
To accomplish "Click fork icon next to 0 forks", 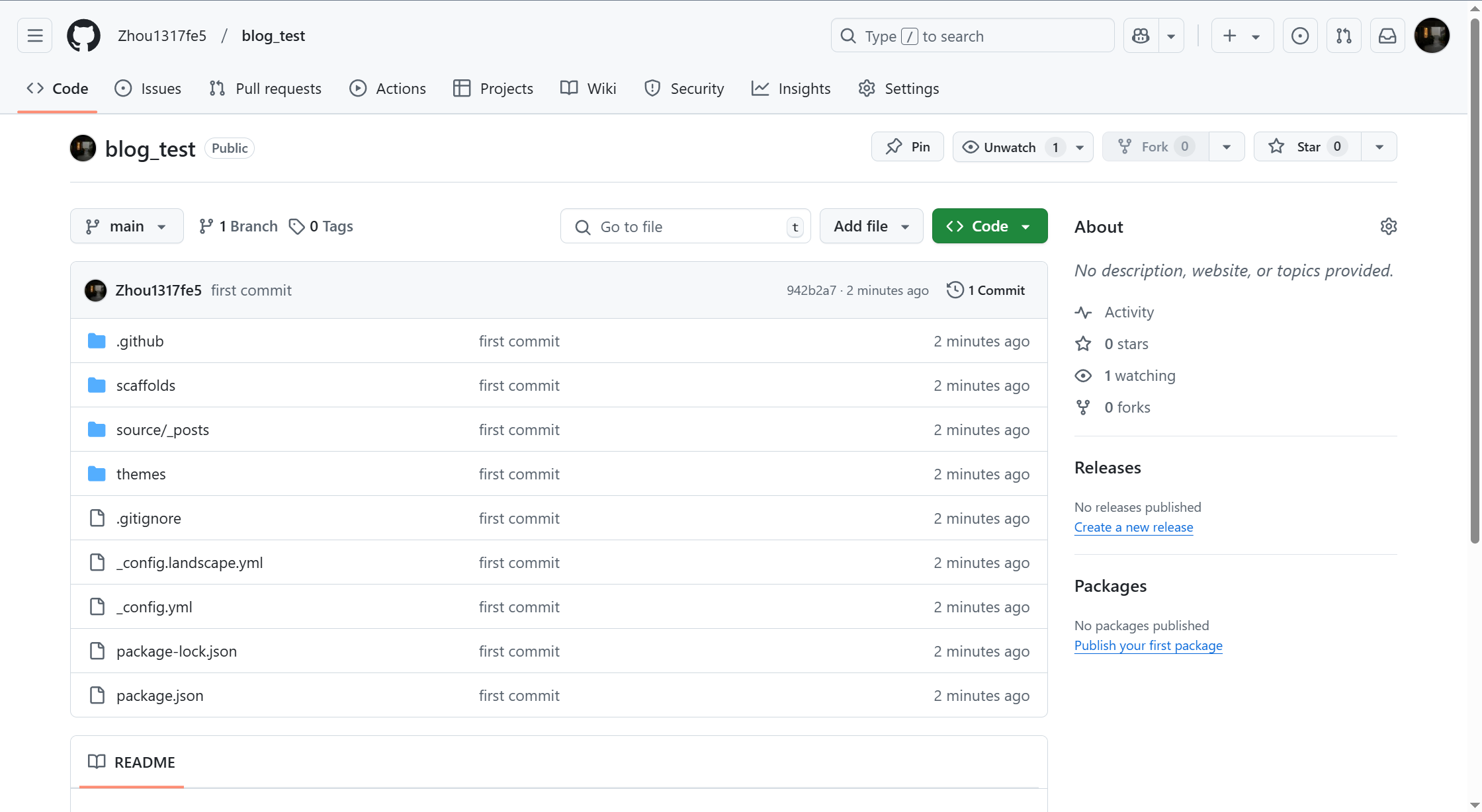I will click(1083, 407).
